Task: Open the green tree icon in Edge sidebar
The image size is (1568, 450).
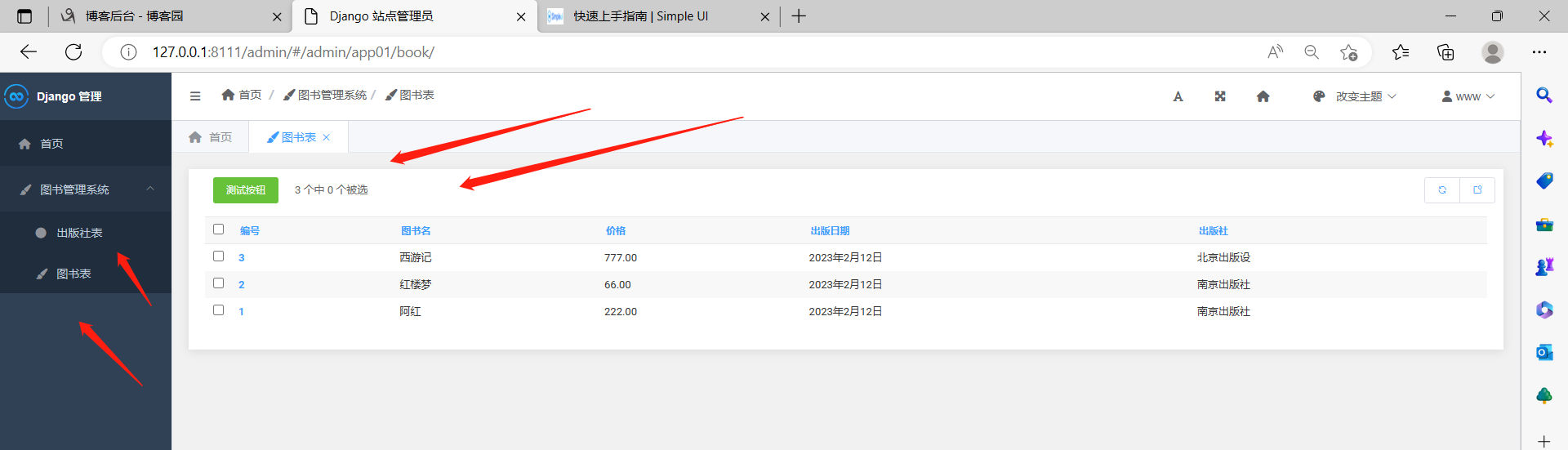Action: coord(1543,396)
